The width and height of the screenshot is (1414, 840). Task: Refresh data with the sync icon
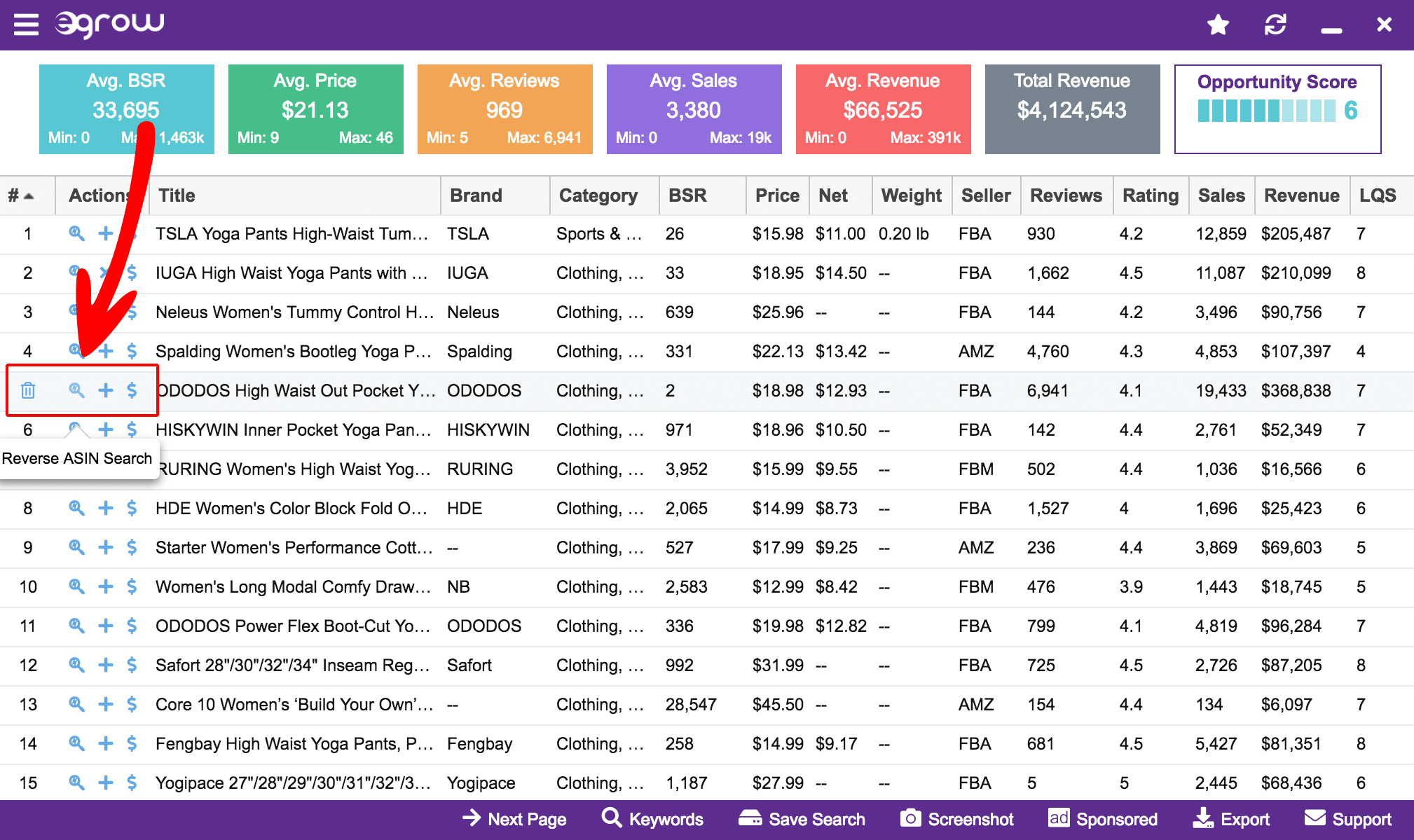1275,25
